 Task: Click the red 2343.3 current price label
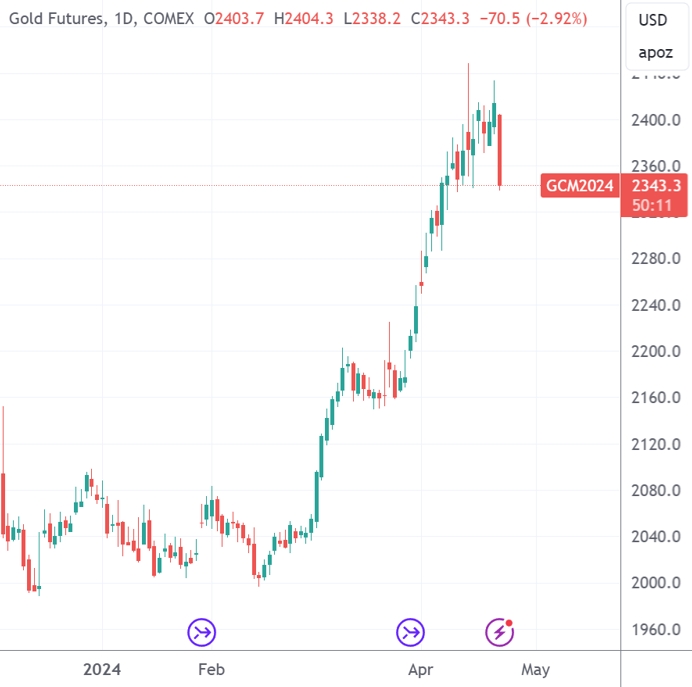pyautogui.click(x=656, y=186)
